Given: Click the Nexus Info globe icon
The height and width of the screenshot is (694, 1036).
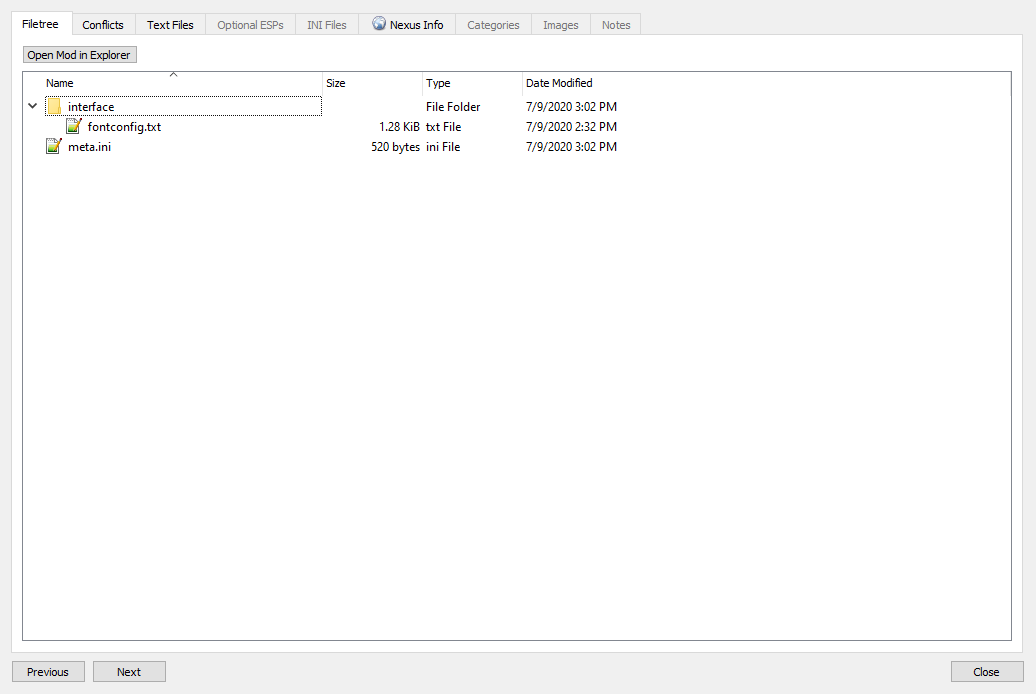Looking at the screenshot, I should tap(379, 24).
